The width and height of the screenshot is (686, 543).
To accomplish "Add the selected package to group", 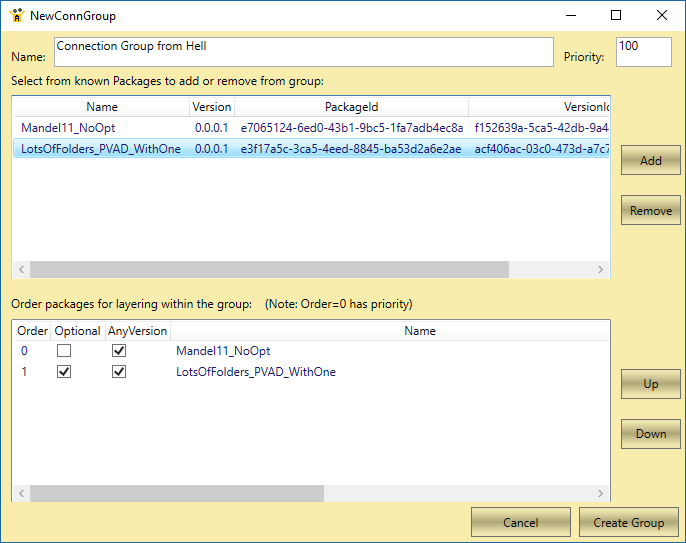I will tap(651, 160).
